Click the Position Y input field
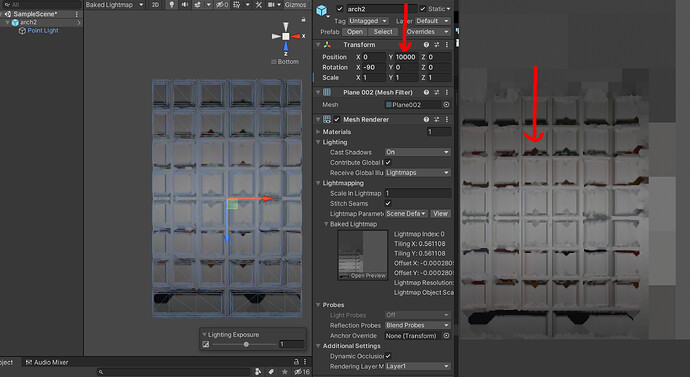The width and height of the screenshot is (690, 377). tap(407, 57)
